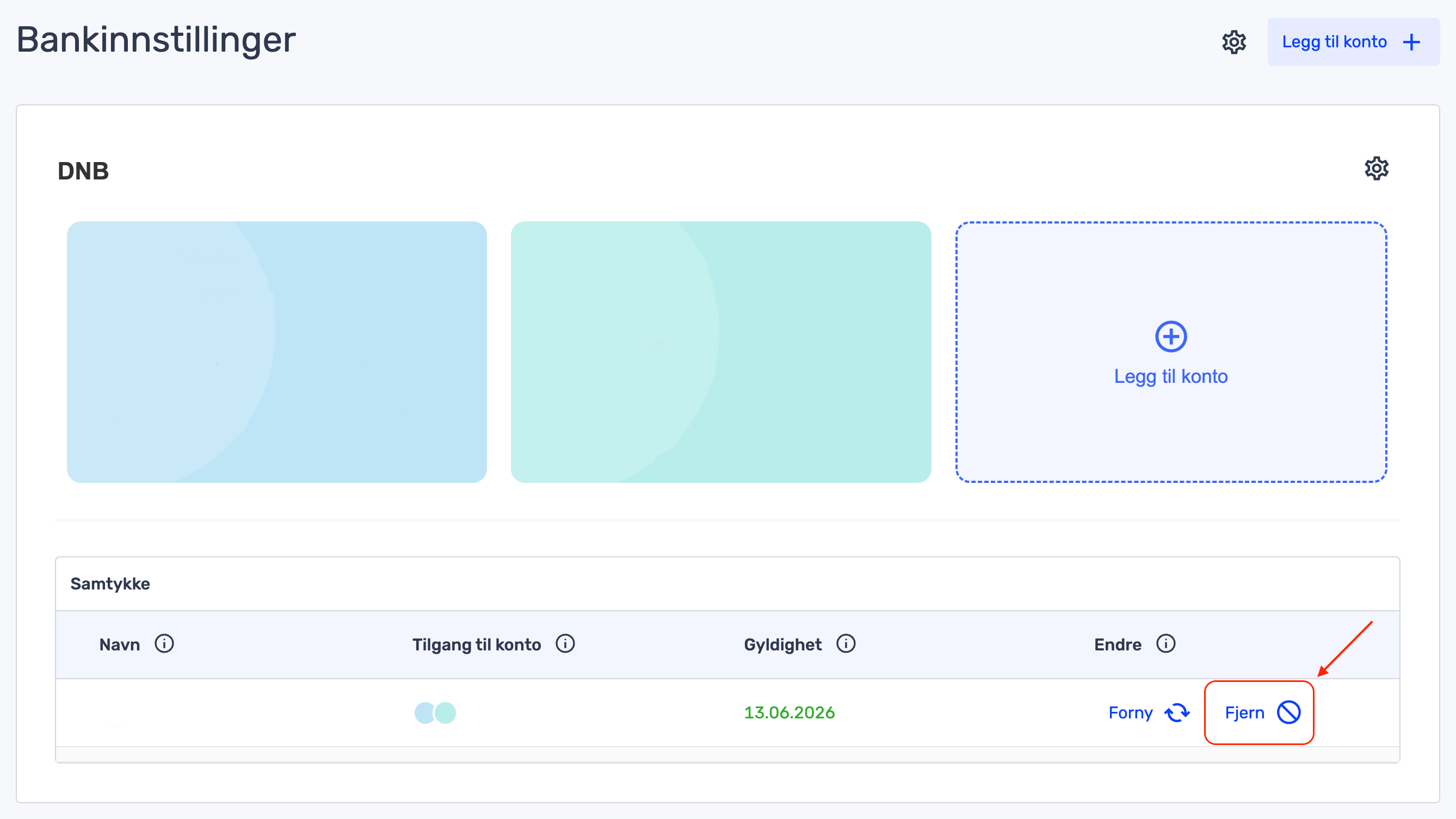Click the Forny renew link
This screenshot has width=1456, height=819.
[x=1131, y=713]
